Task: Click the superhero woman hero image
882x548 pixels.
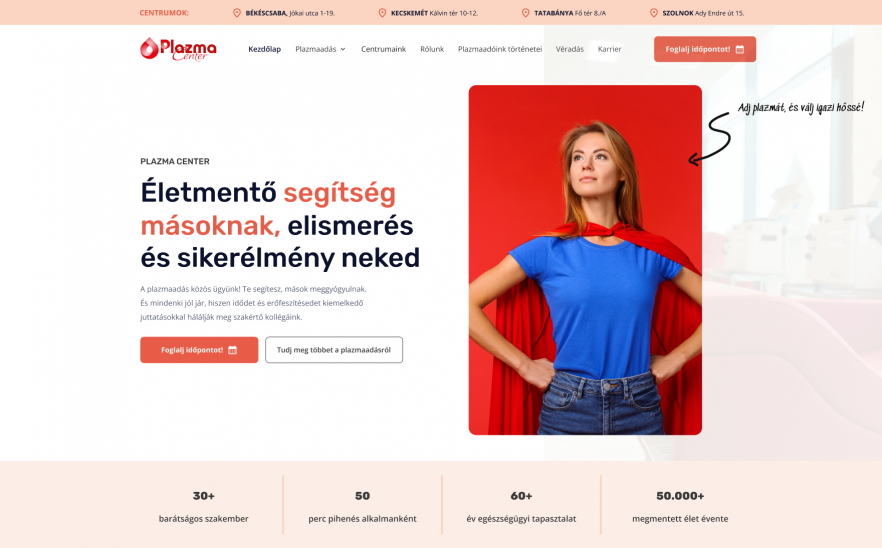Action: coord(585,260)
